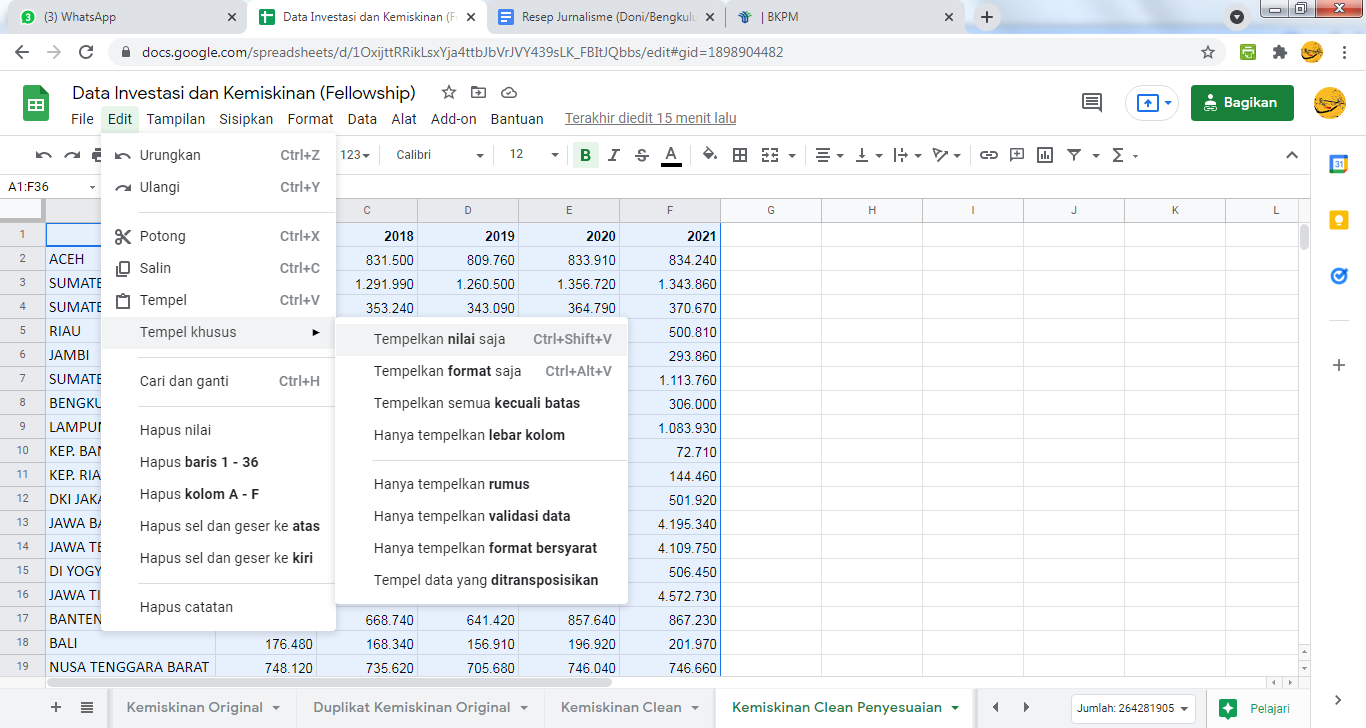Click the insert chart icon
The width and height of the screenshot is (1366, 728).
pos(1045,155)
